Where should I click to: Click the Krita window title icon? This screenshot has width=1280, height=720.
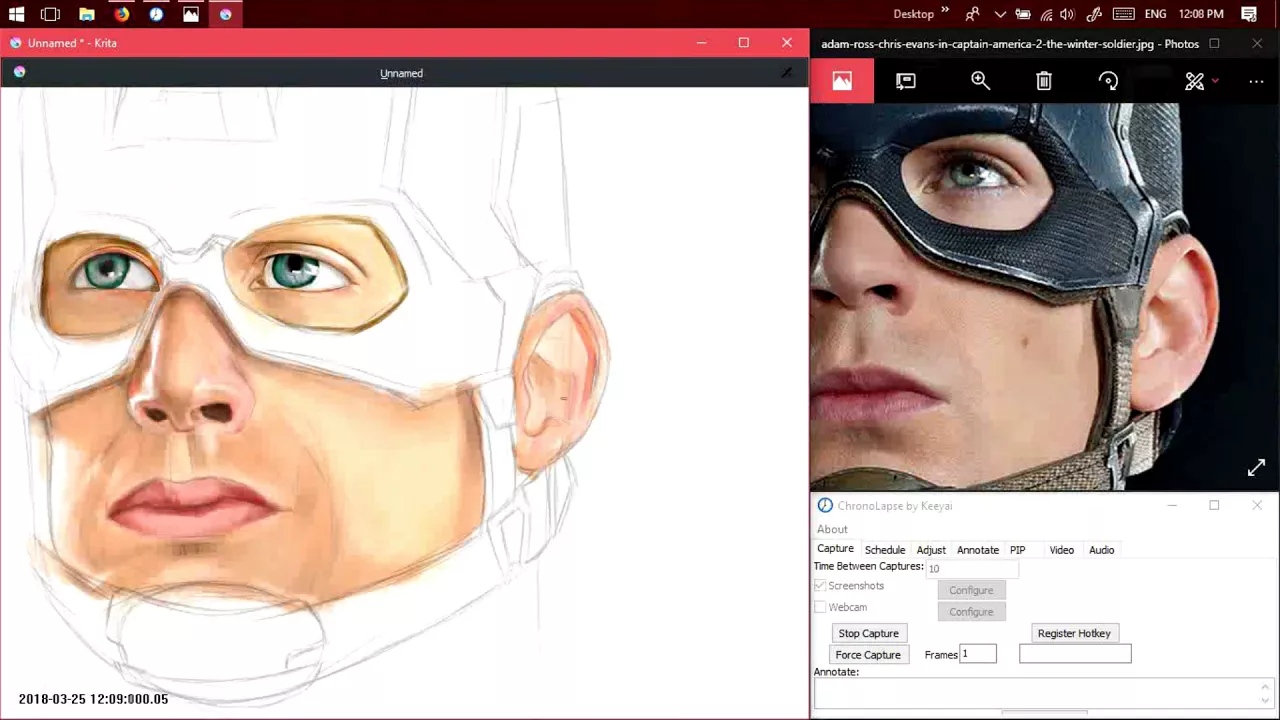(x=15, y=43)
